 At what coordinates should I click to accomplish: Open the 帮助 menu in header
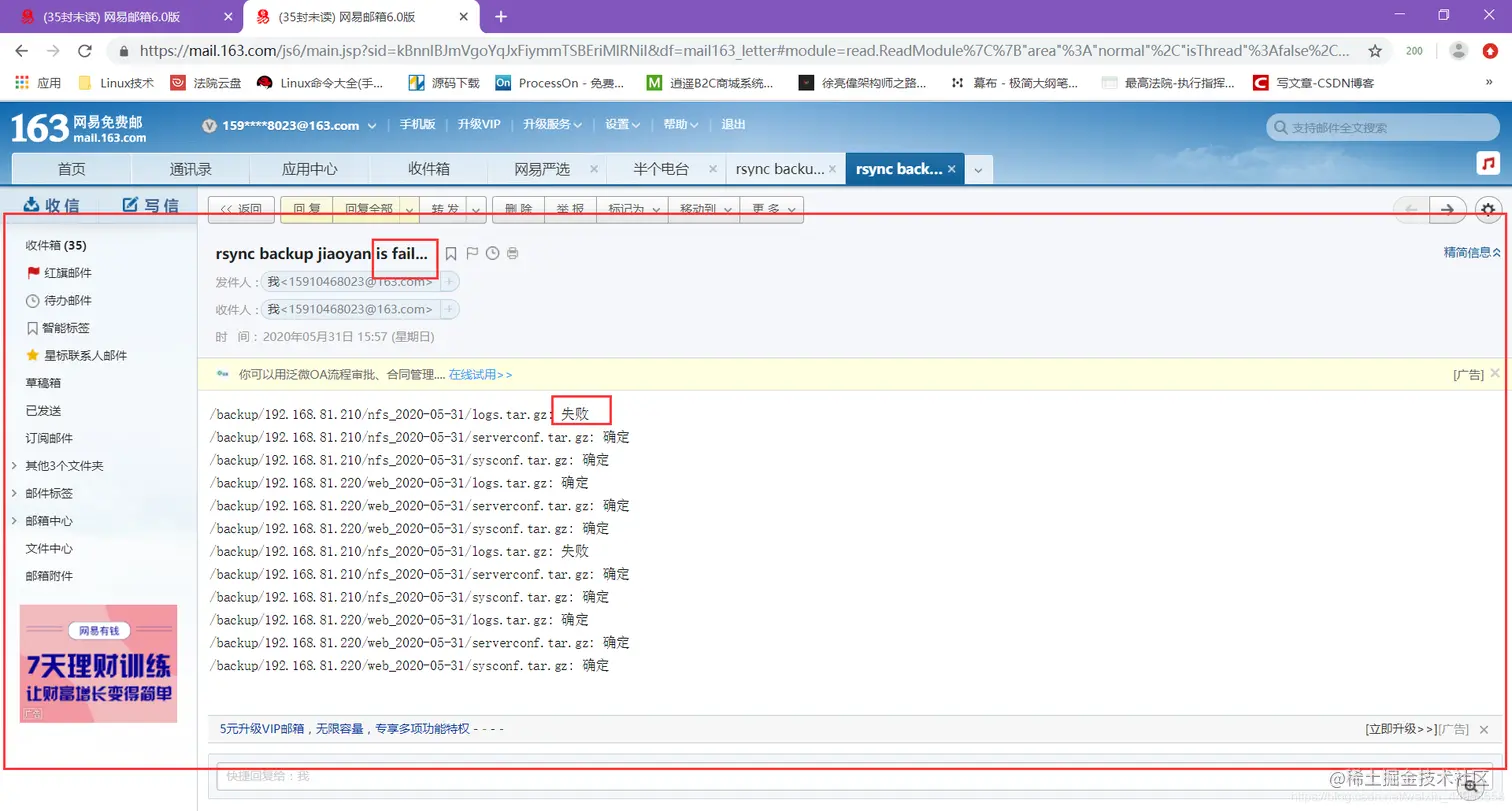pyautogui.click(x=681, y=125)
